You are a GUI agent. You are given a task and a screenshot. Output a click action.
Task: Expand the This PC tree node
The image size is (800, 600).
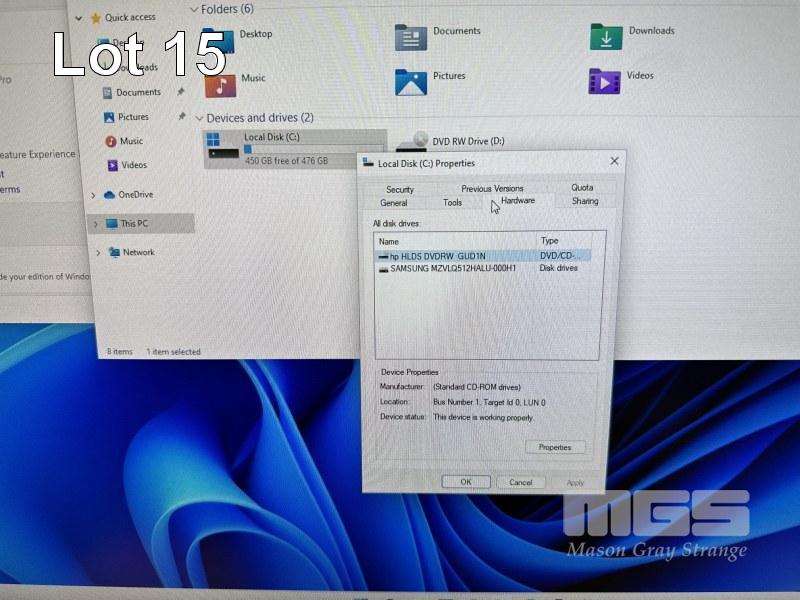[94, 223]
